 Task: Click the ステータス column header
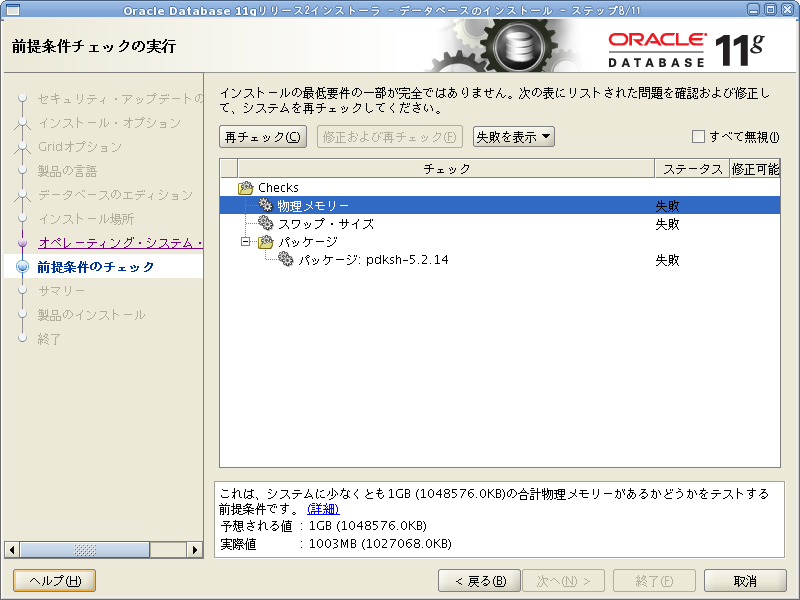[x=692, y=168]
